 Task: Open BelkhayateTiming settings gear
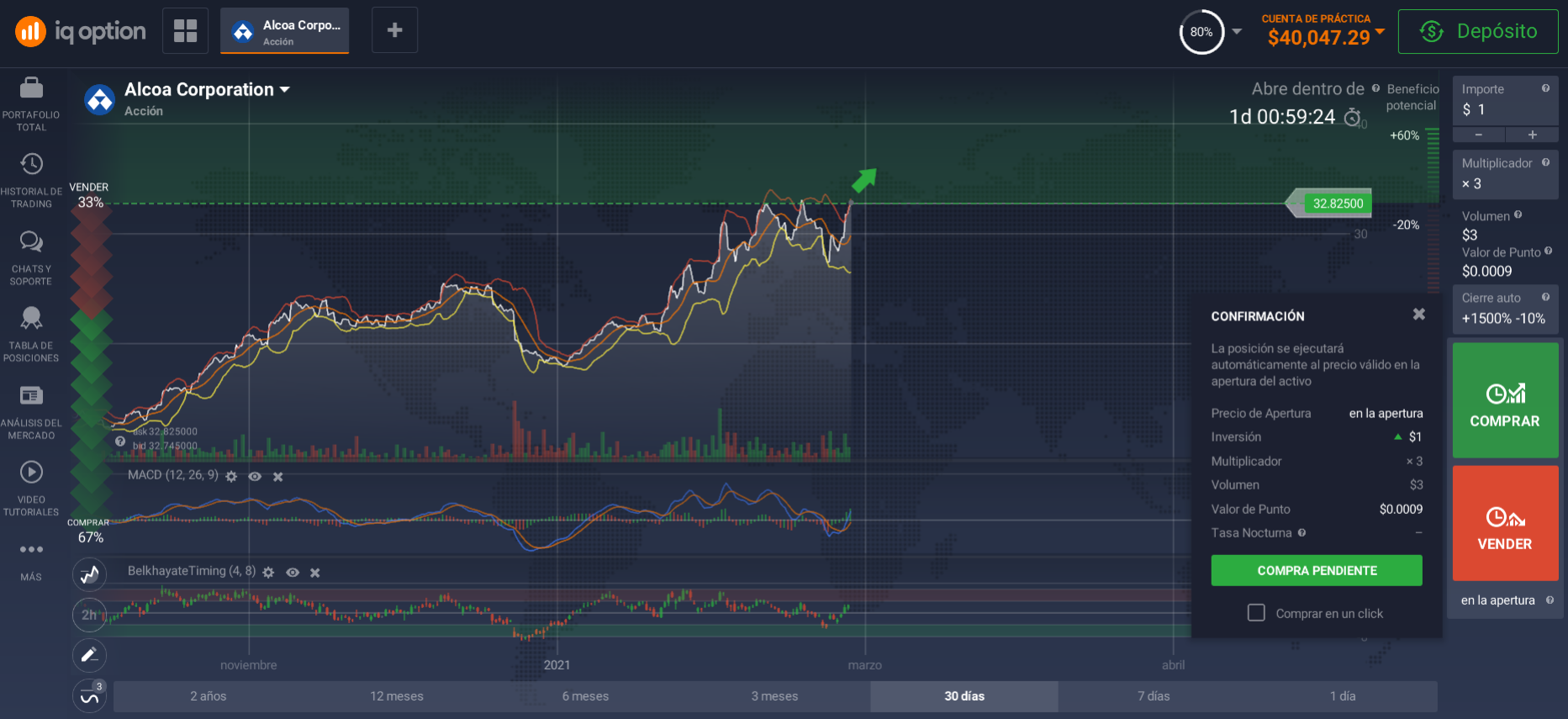[x=268, y=573]
